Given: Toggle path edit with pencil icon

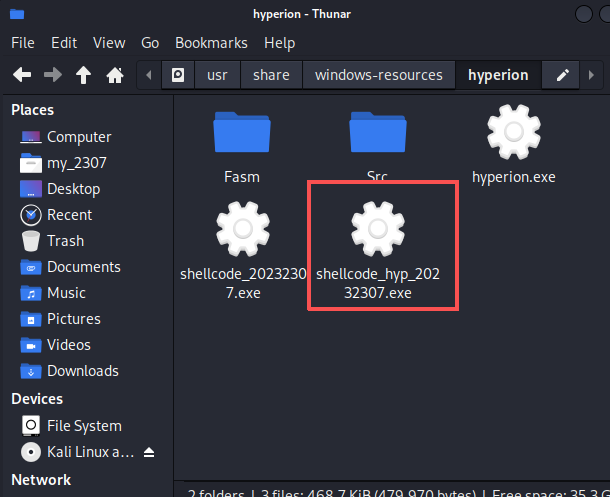Looking at the screenshot, I should point(563,75).
